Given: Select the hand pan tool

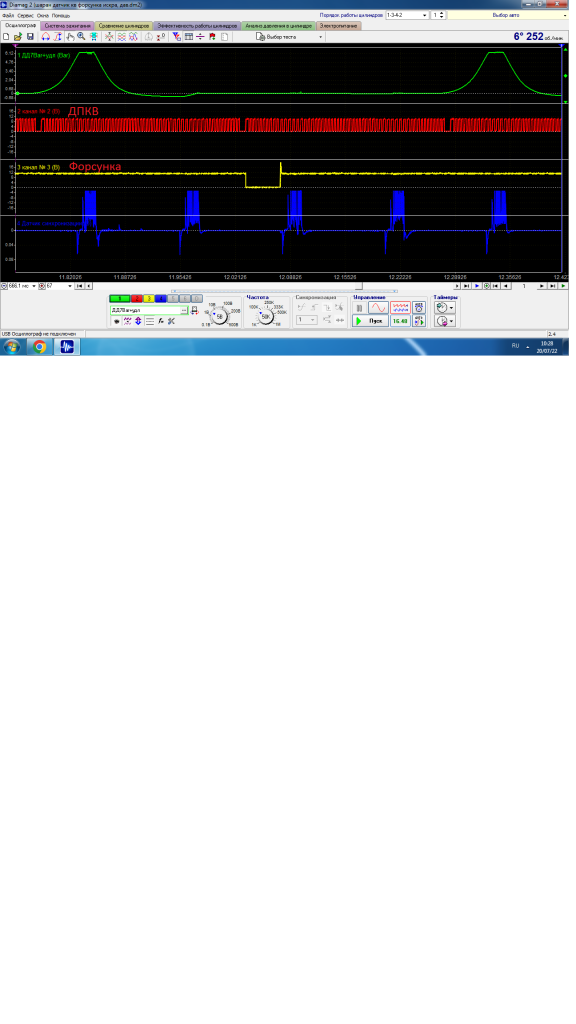Looking at the screenshot, I should (x=70, y=37).
